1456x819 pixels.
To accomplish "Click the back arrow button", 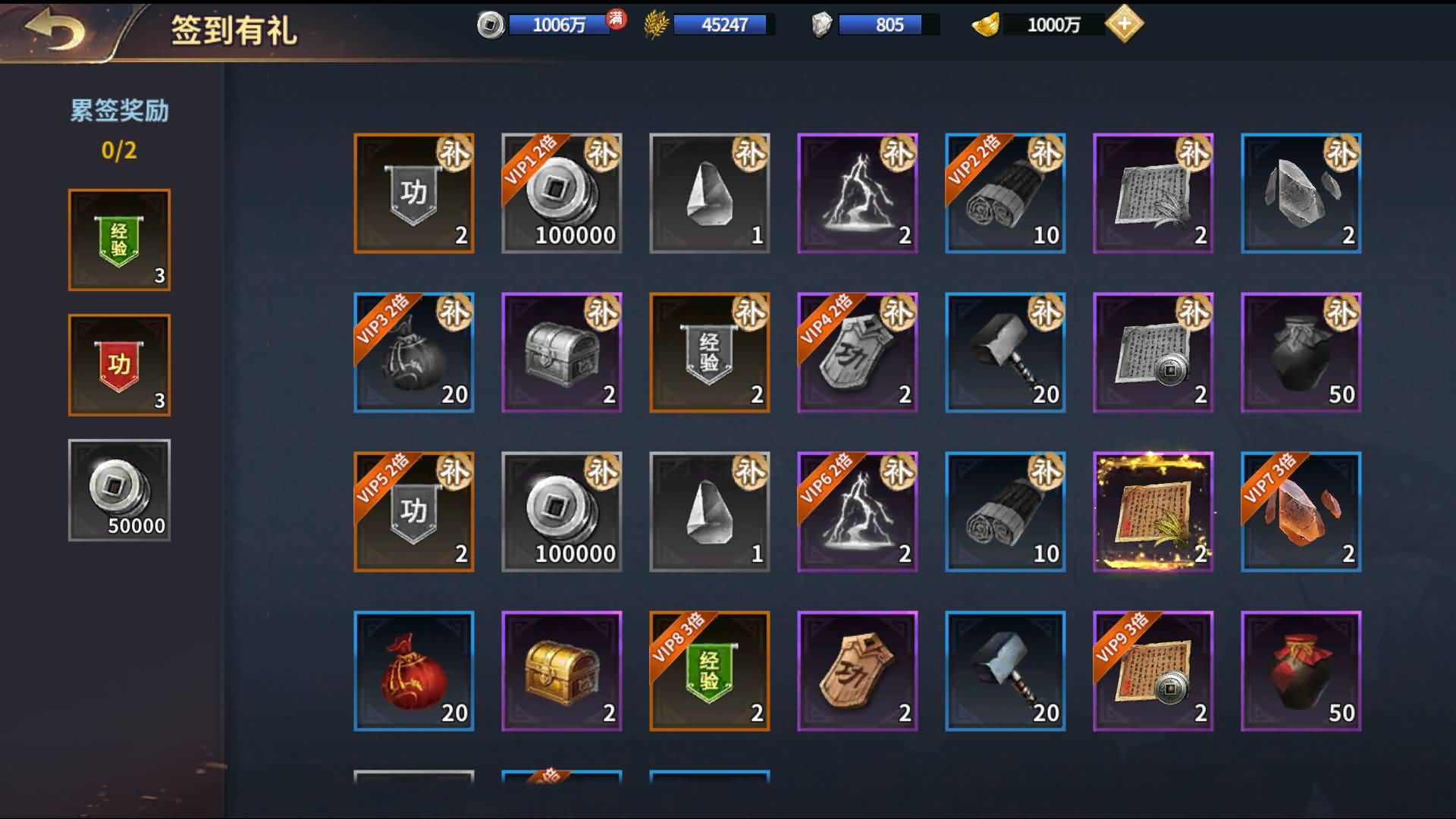I will [55, 30].
